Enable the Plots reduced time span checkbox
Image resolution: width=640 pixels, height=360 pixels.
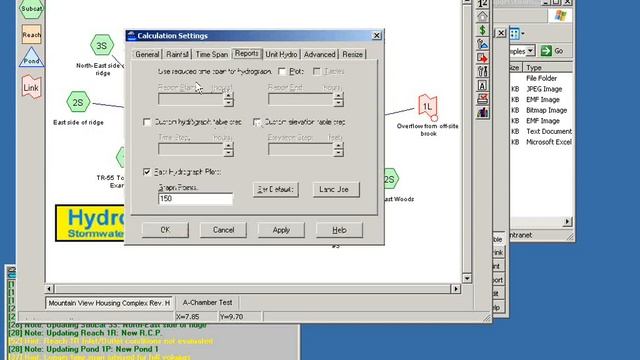click(x=282, y=71)
